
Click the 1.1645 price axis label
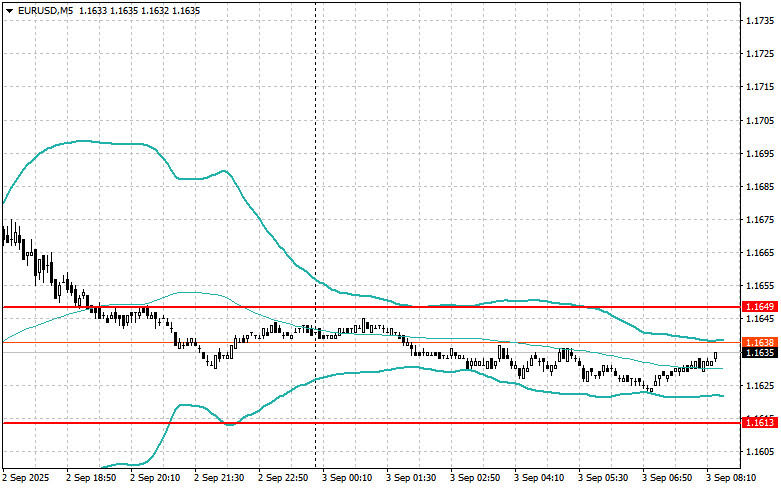(760, 319)
